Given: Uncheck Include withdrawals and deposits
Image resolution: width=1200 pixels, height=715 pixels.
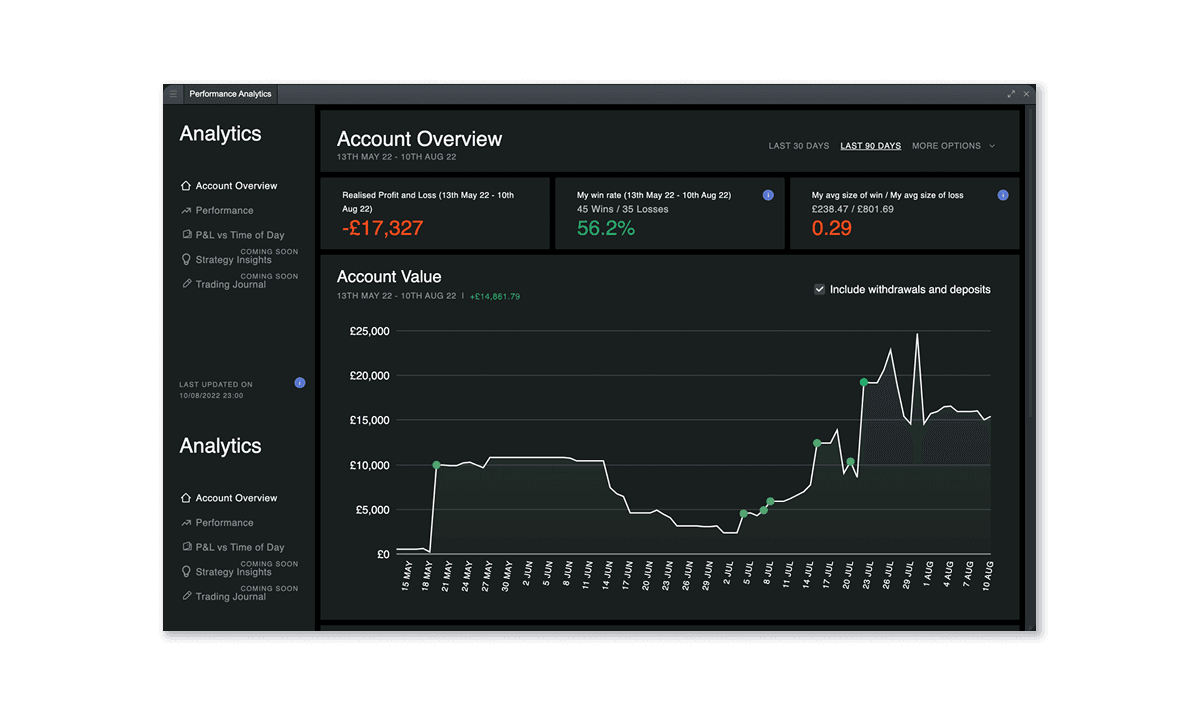Looking at the screenshot, I should coord(819,289).
